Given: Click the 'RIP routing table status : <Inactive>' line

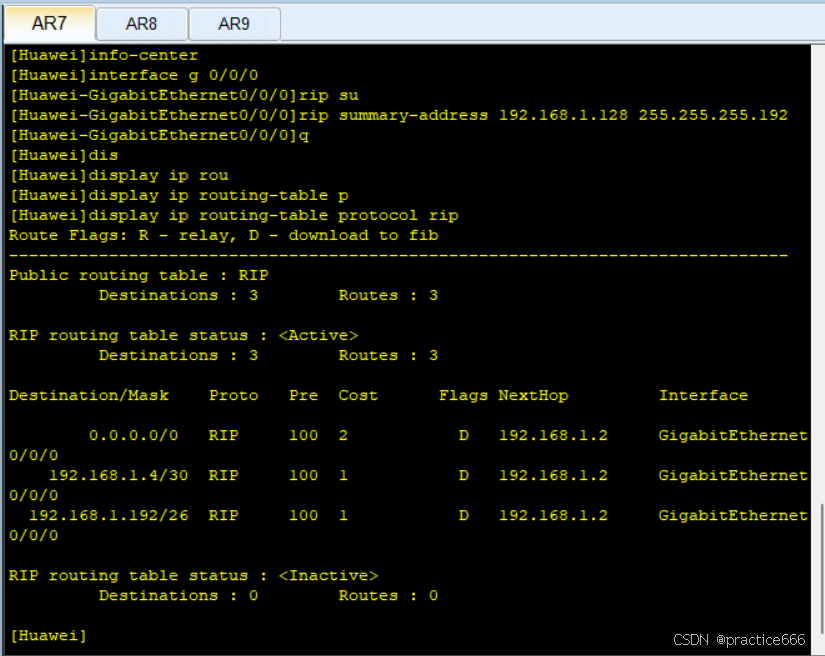Looking at the screenshot, I should (194, 576).
